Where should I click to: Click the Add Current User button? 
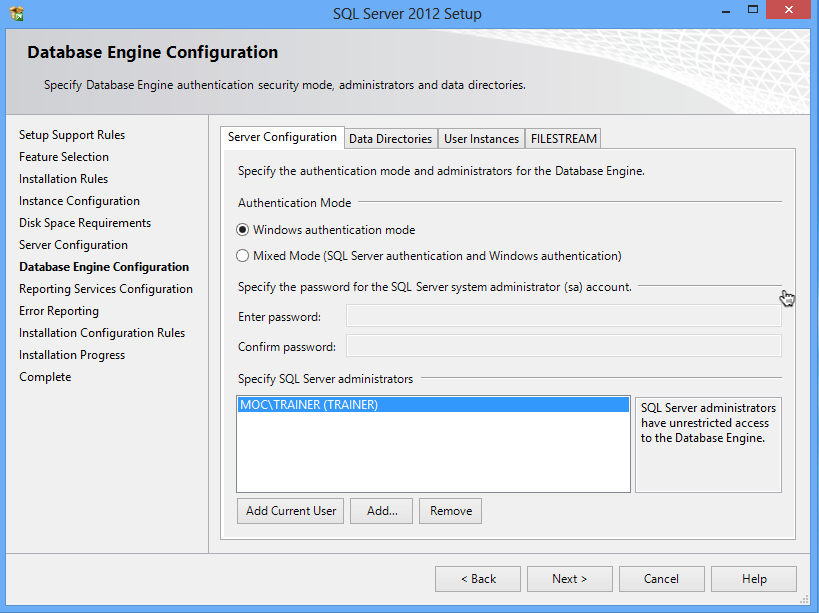(291, 511)
